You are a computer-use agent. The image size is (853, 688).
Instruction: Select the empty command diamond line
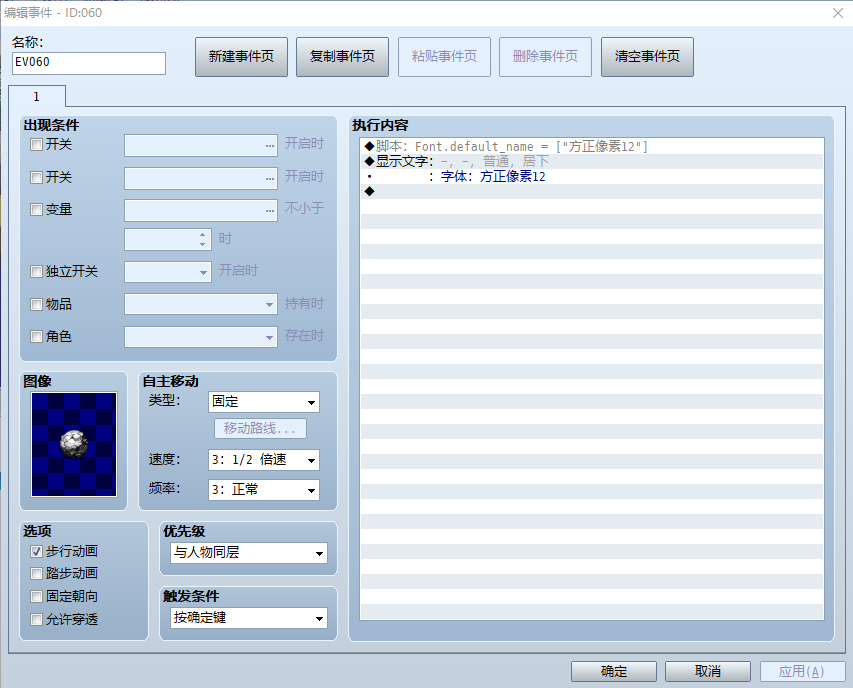point(592,191)
